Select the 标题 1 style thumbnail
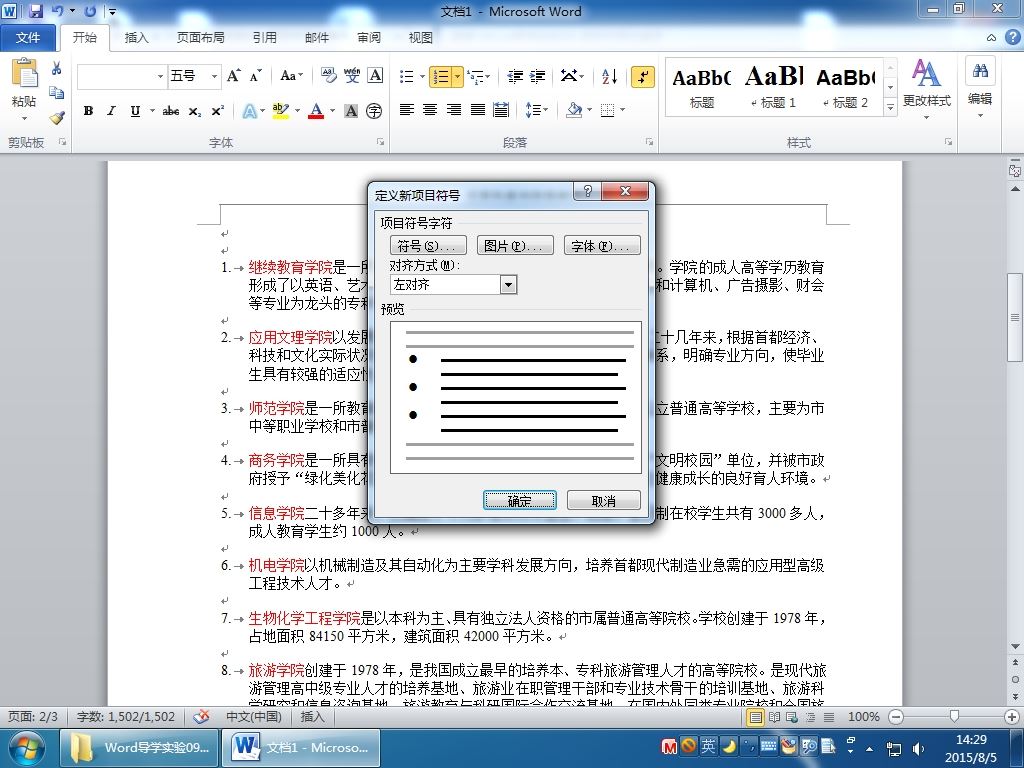The height and width of the screenshot is (768, 1024). pyautogui.click(x=774, y=87)
